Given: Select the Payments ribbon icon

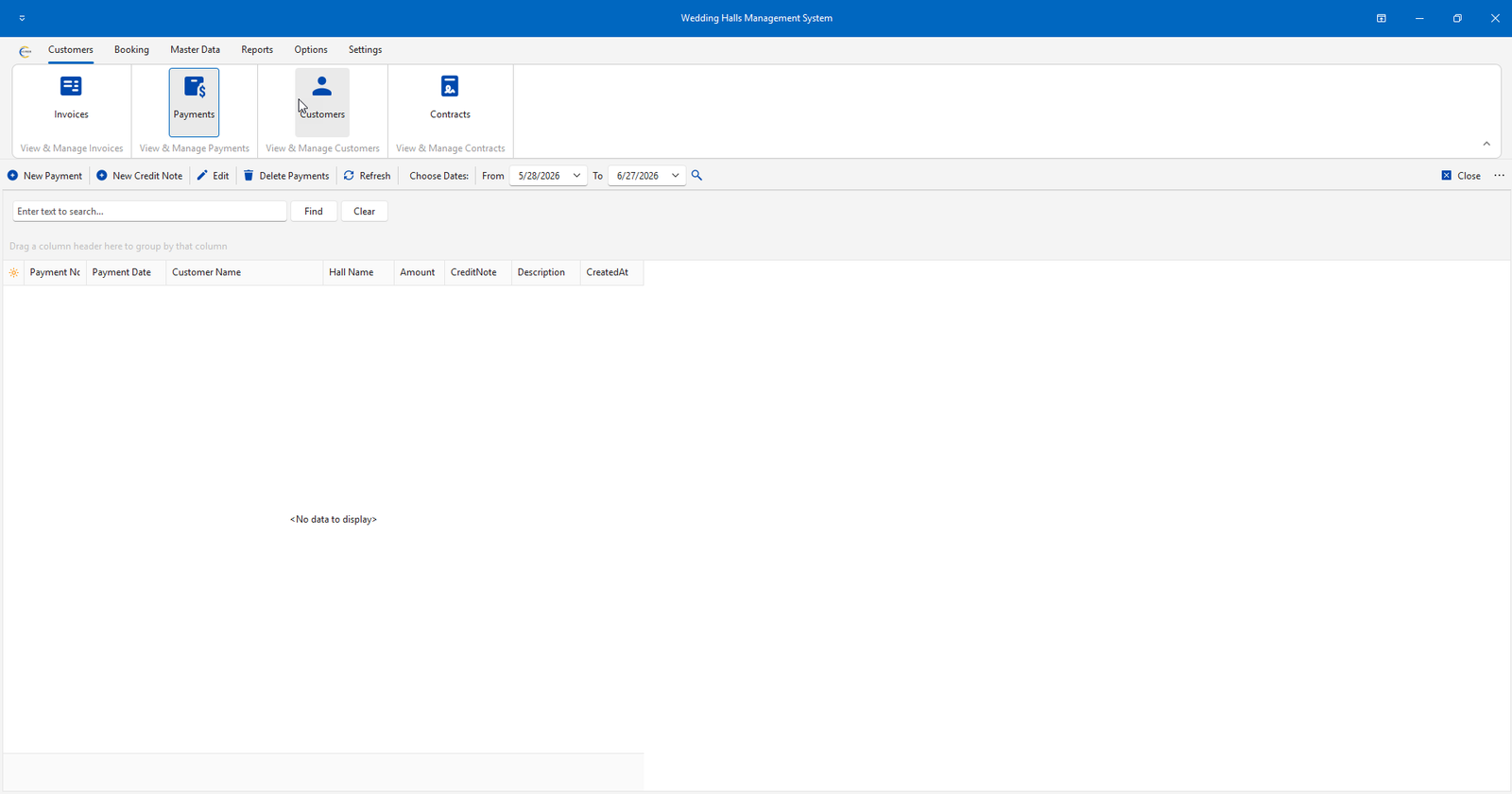Looking at the screenshot, I should (194, 101).
